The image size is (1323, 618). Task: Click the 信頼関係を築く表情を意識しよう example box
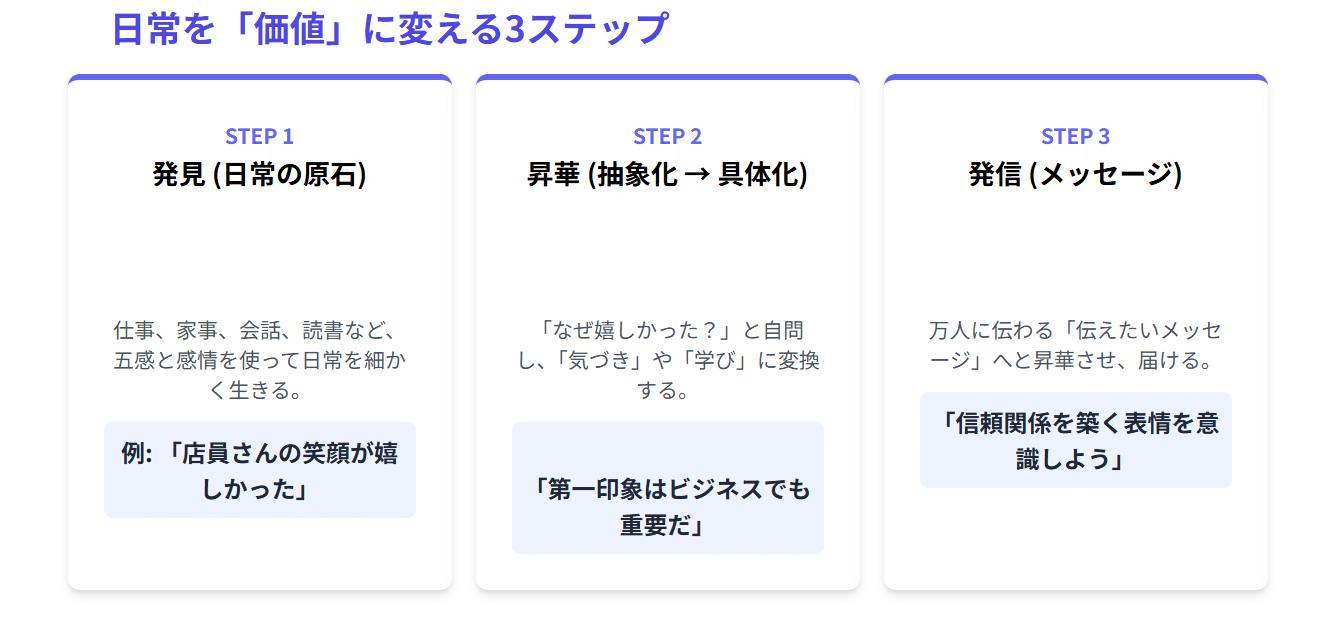(x=1075, y=440)
